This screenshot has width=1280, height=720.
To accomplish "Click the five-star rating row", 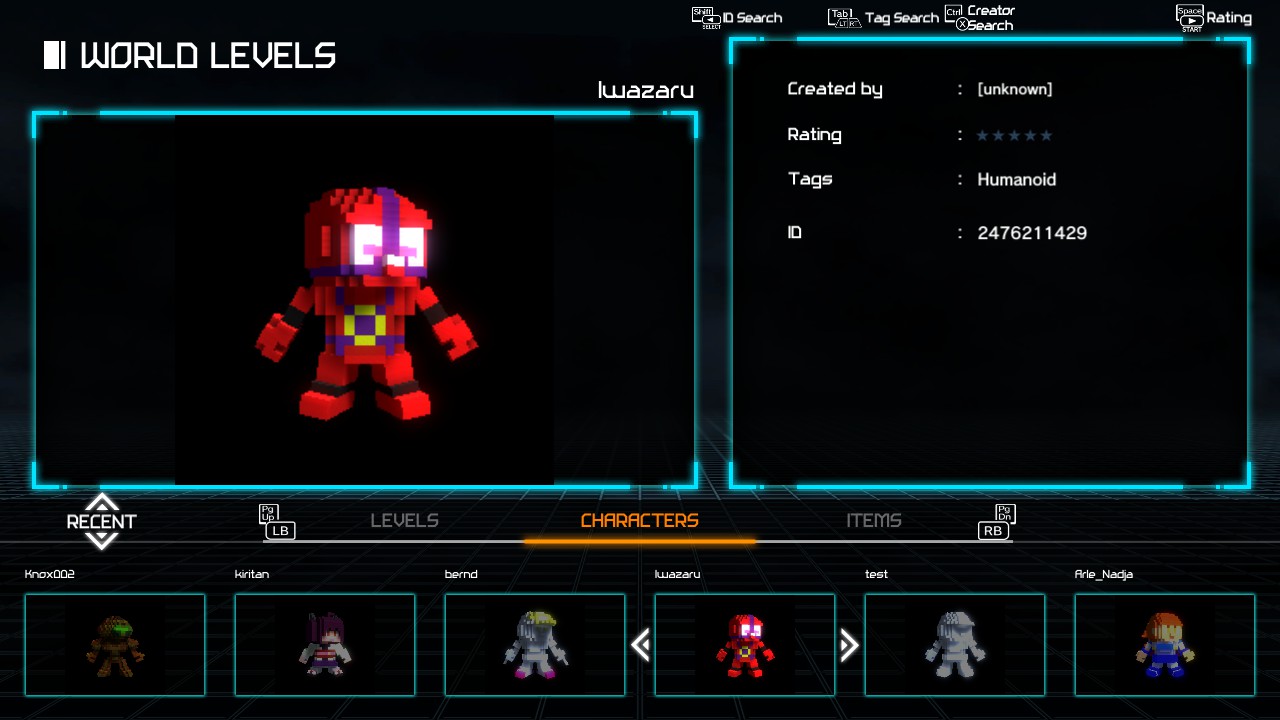I will coord(1014,135).
